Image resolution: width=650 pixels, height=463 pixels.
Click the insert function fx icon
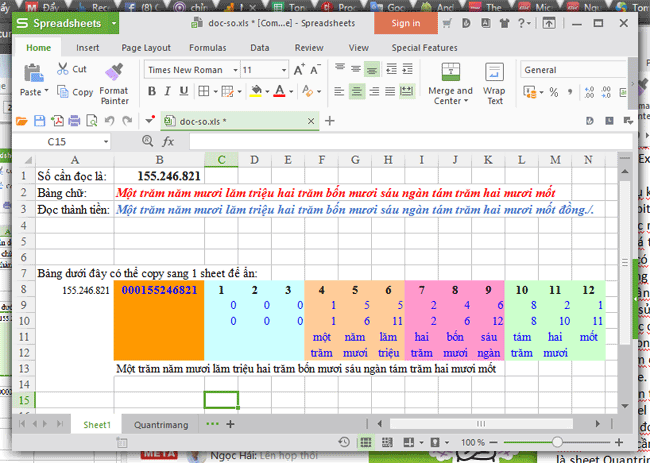click(171, 142)
